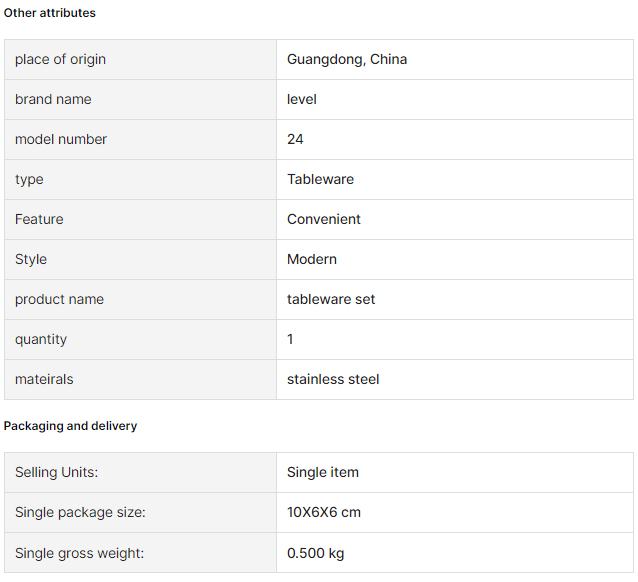
Task: Click the 'tableware set' product name value
Action: [x=331, y=299]
